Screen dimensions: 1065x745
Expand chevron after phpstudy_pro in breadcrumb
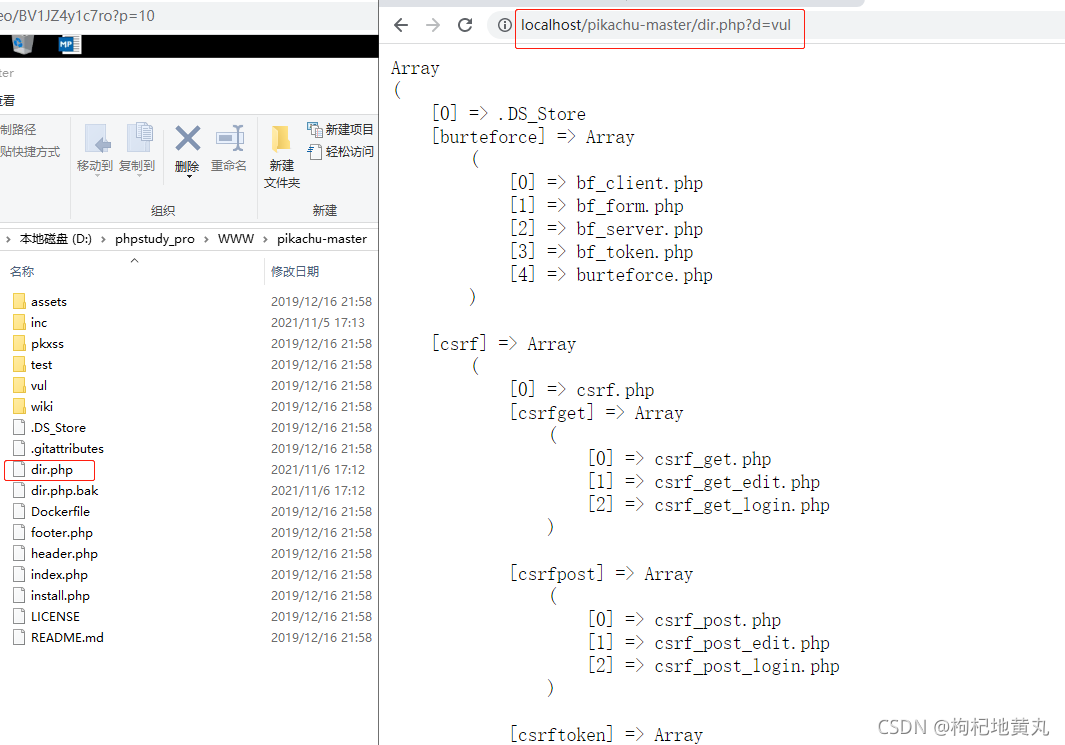(x=206, y=239)
